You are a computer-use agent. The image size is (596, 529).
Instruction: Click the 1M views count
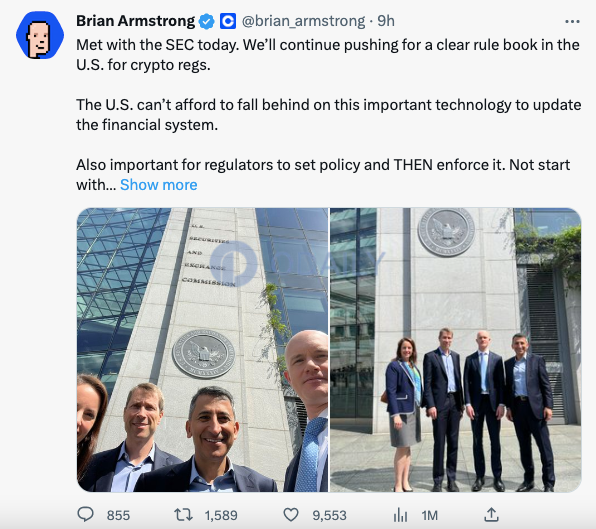(x=430, y=516)
